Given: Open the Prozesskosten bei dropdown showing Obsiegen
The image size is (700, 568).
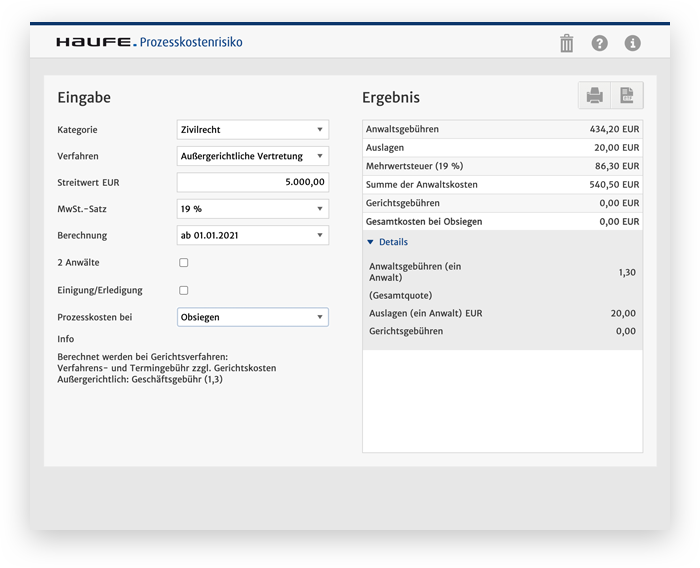Looking at the screenshot, I should (252, 317).
